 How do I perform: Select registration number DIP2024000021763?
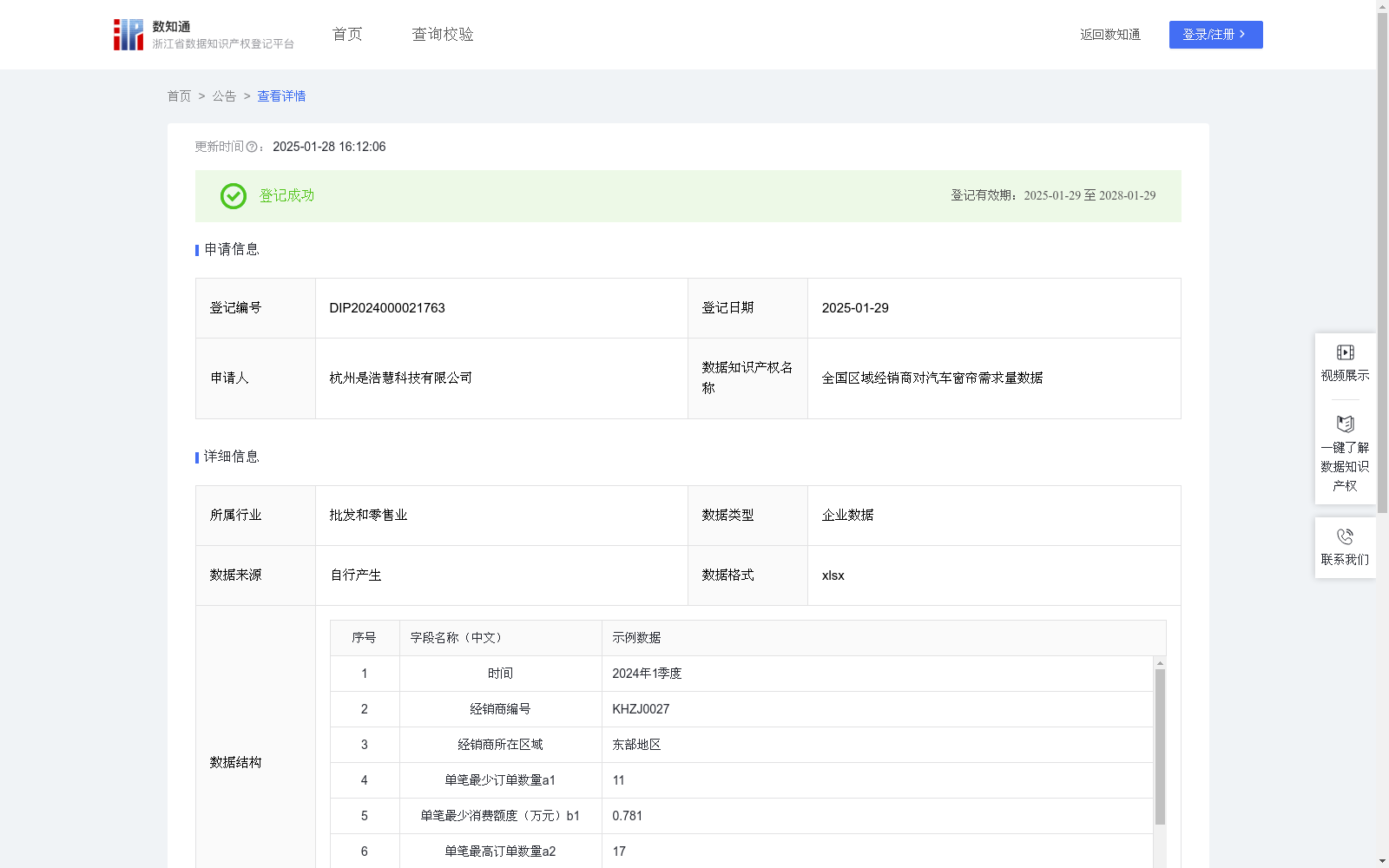[x=387, y=308]
